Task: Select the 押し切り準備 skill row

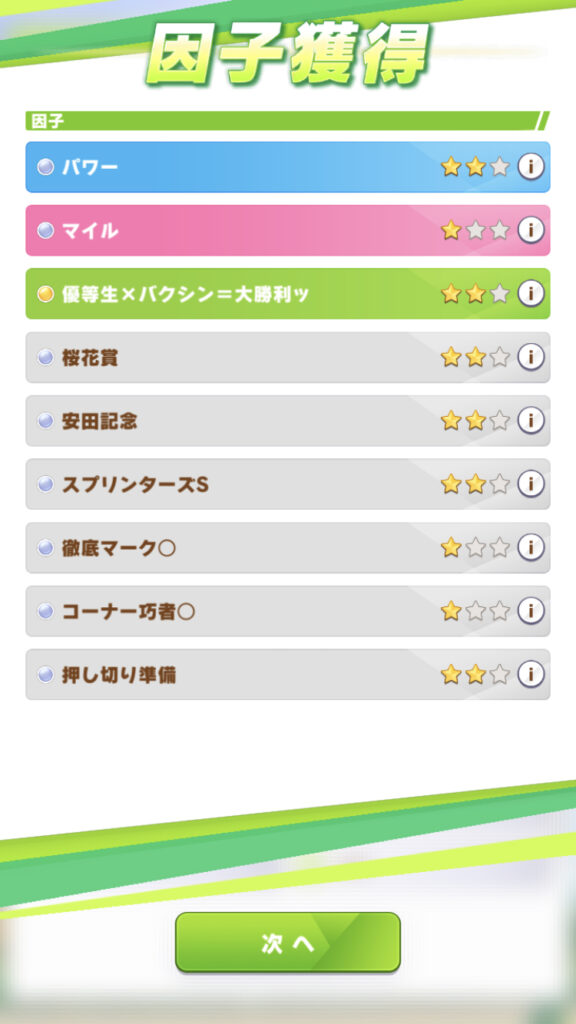Action: (x=287, y=674)
